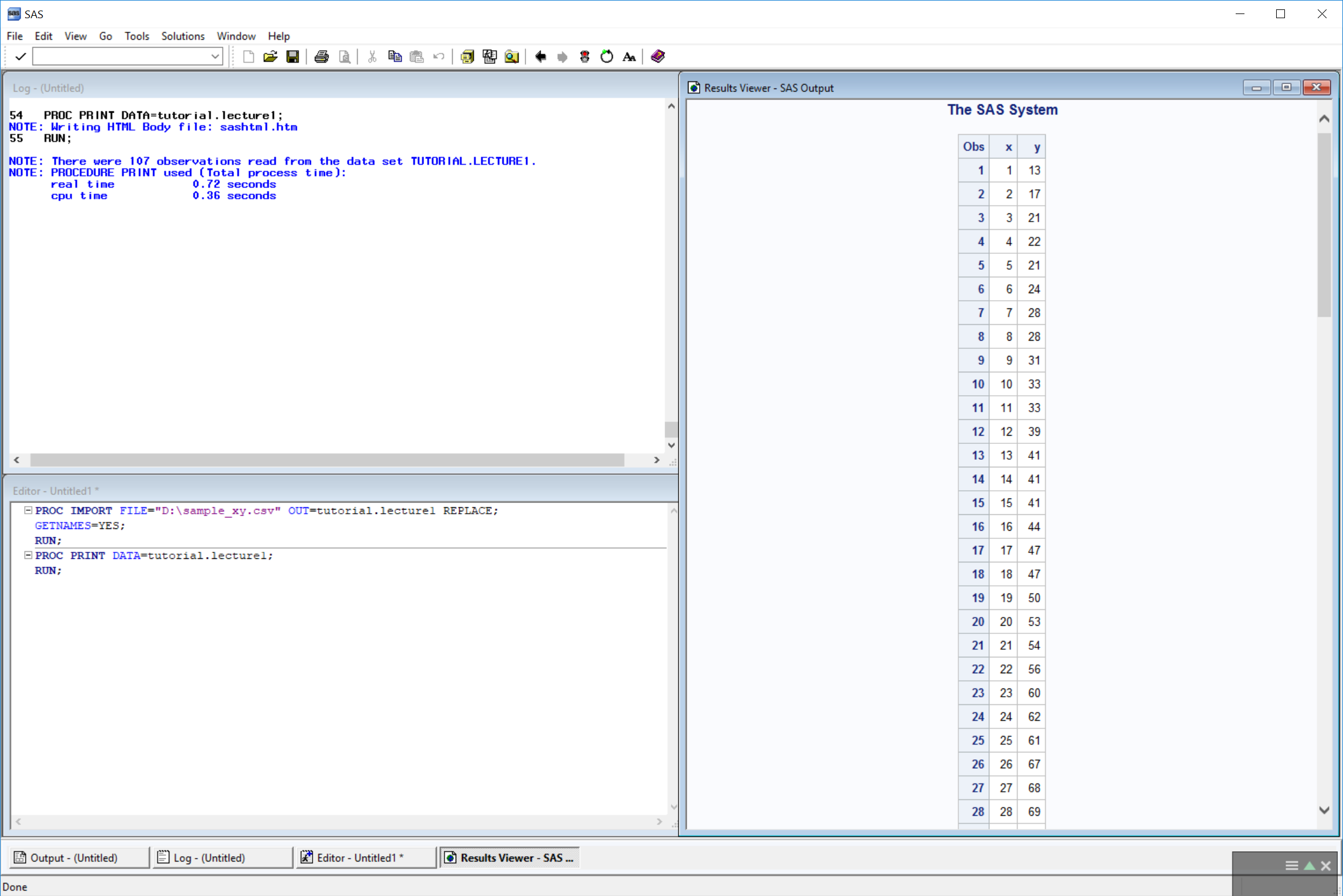This screenshot has width=1343, height=896.
Task: Click the Stop traffic light icon
Action: 584,57
